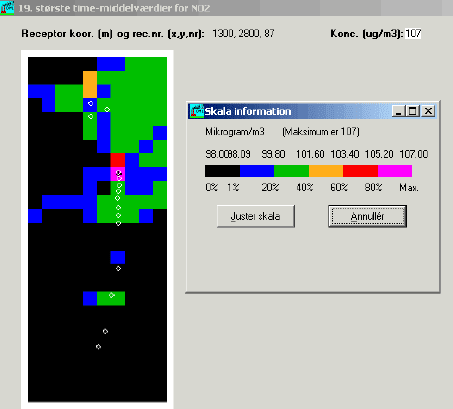Click the 99.80 scale value

click(273, 154)
